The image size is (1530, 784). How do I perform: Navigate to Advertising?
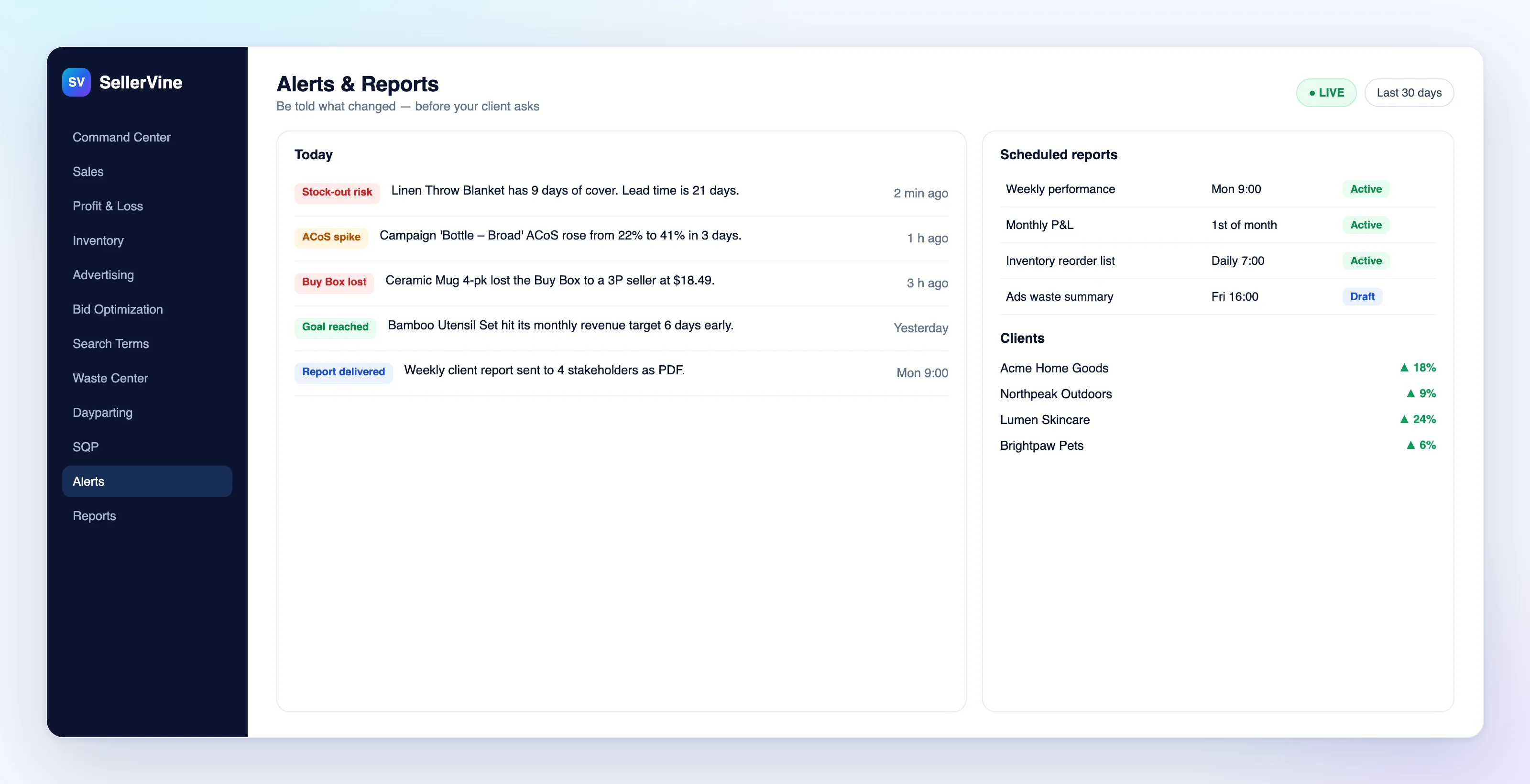click(147, 275)
